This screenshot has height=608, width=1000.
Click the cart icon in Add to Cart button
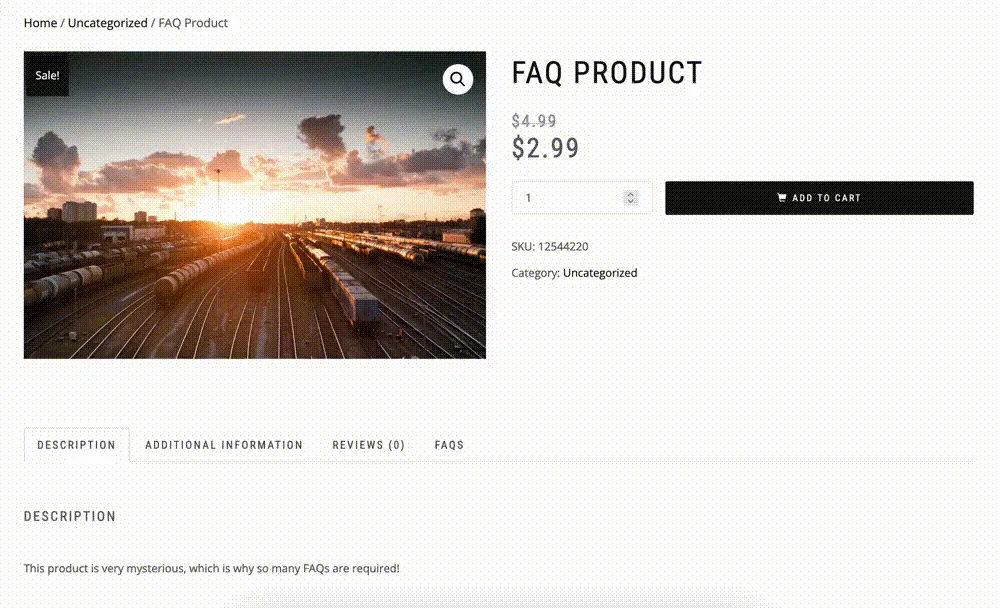pyautogui.click(x=781, y=198)
